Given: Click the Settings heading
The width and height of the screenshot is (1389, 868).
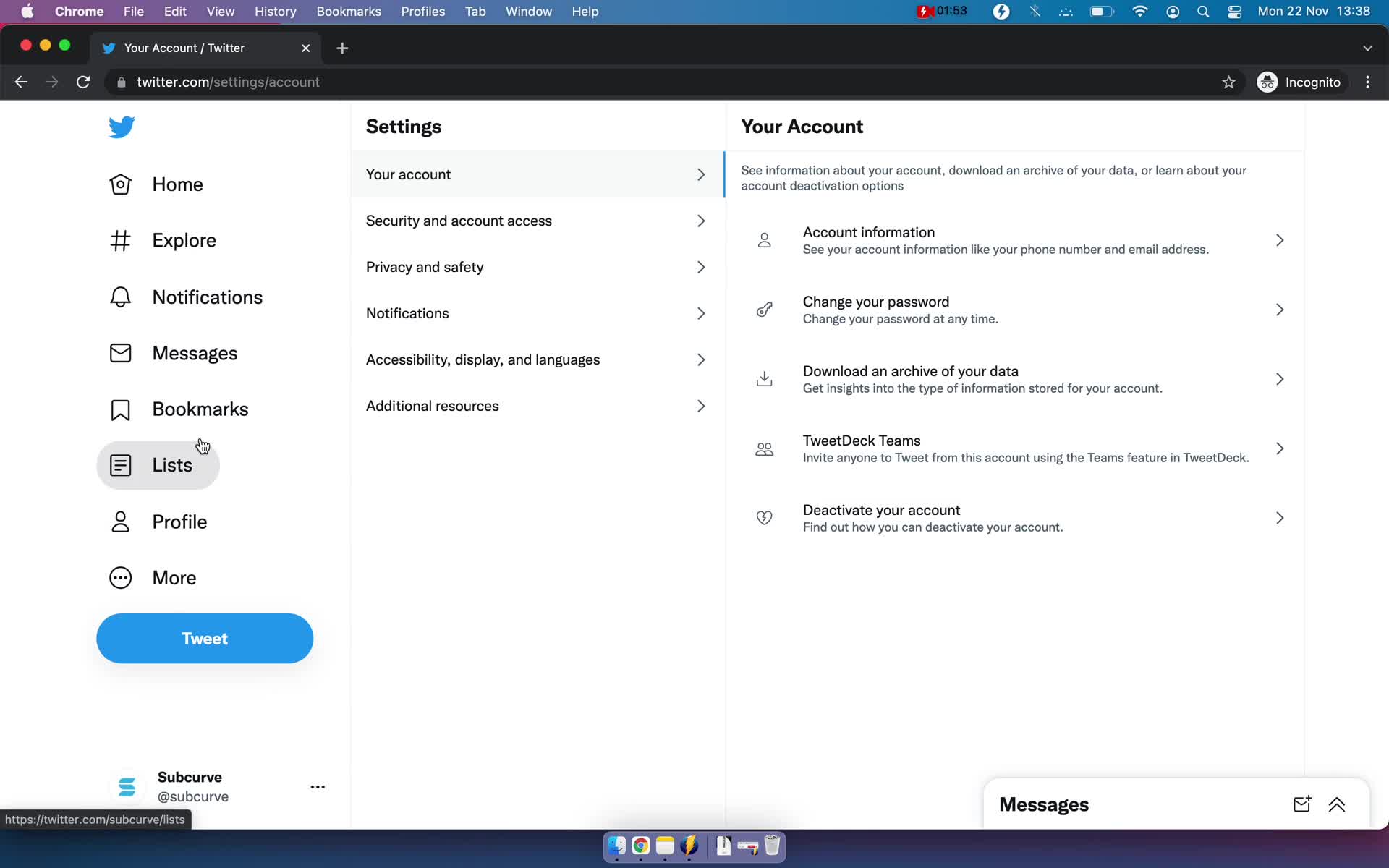Looking at the screenshot, I should 404,127.
